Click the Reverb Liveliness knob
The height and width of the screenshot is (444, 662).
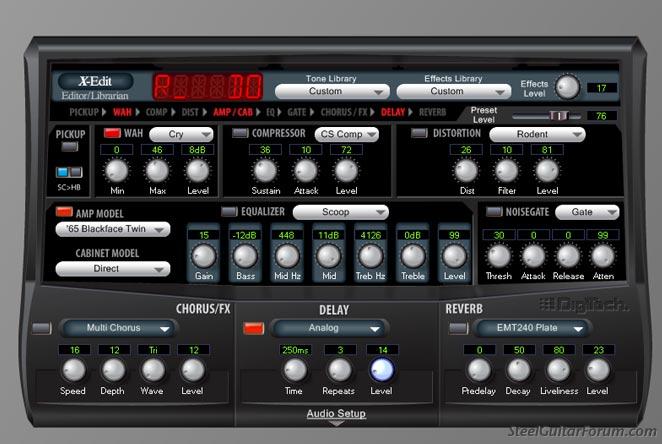pos(559,370)
